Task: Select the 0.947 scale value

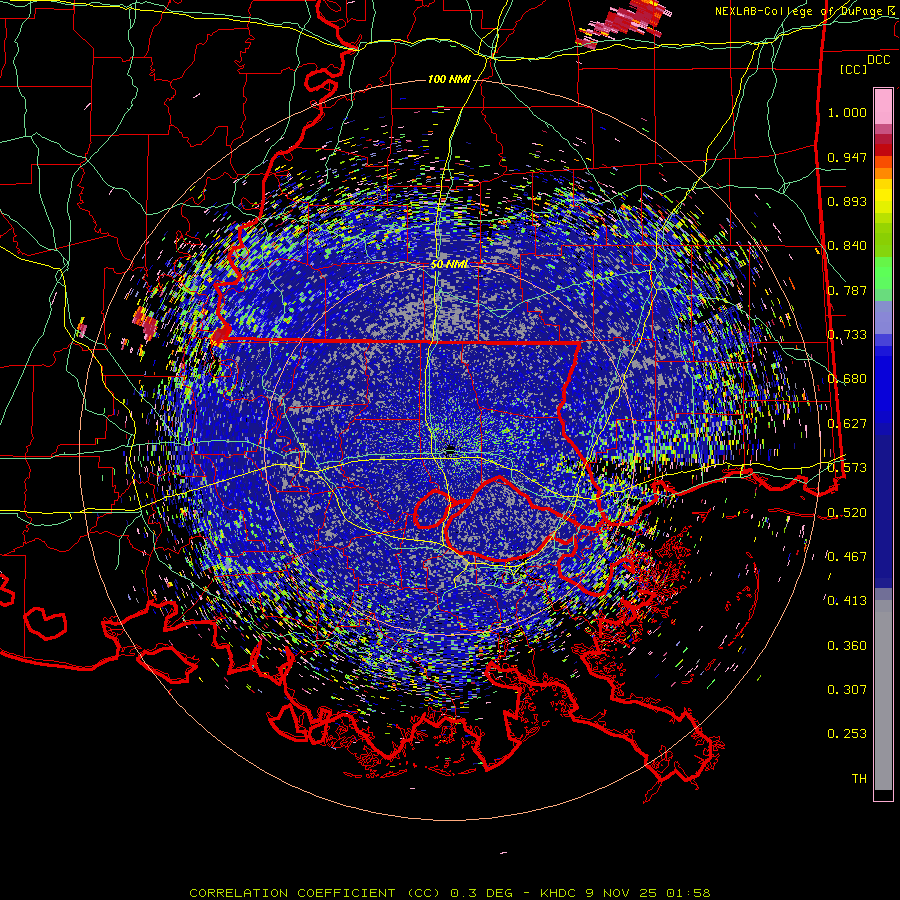Action: click(847, 157)
